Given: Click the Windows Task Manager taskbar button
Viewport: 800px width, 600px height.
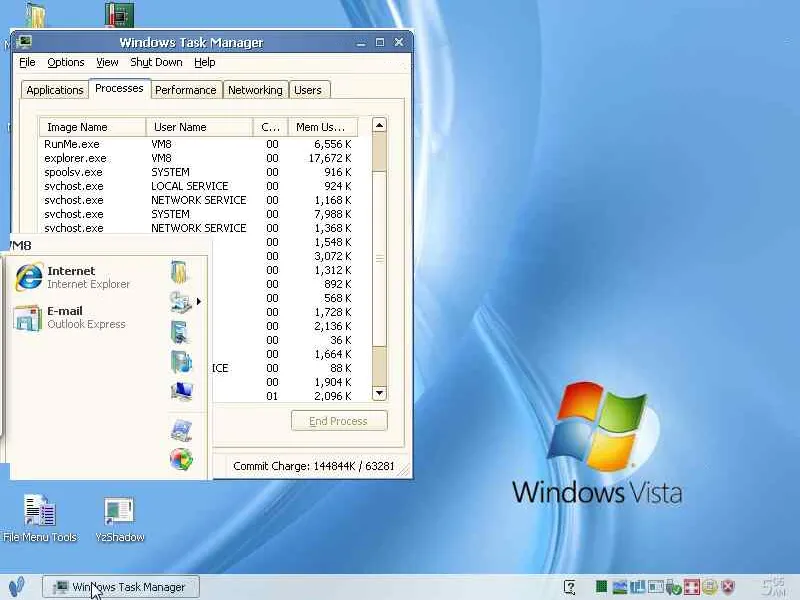Looking at the screenshot, I should coord(120,587).
